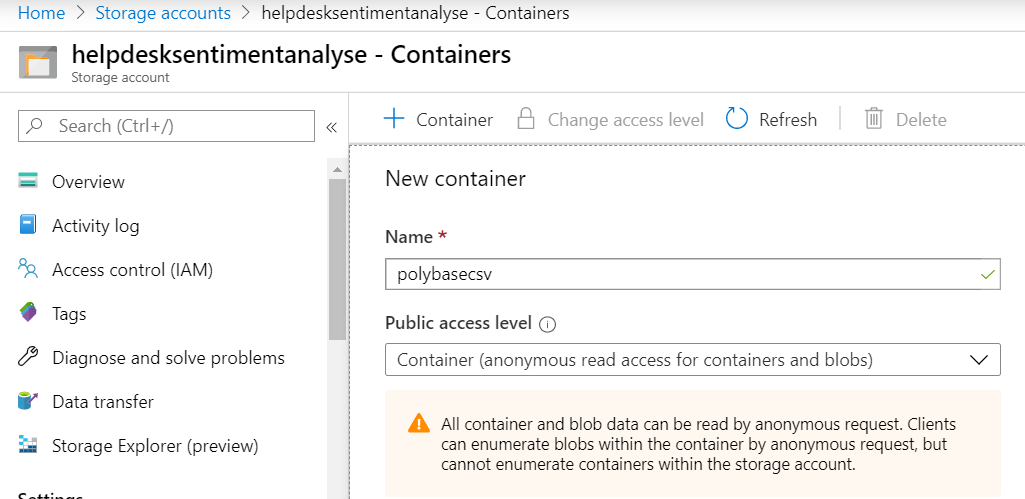Click the Storage Explorer grid icon
1025x499 pixels.
coord(28,445)
